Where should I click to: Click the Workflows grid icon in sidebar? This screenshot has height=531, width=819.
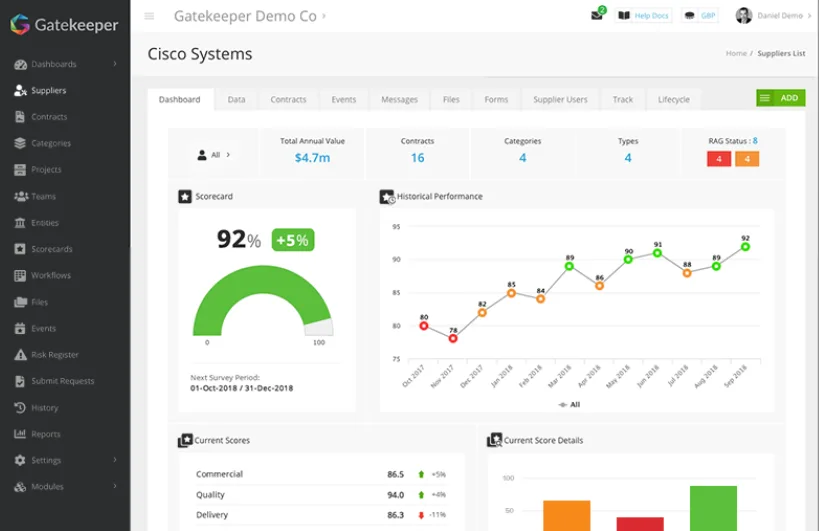(x=20, y=276)
